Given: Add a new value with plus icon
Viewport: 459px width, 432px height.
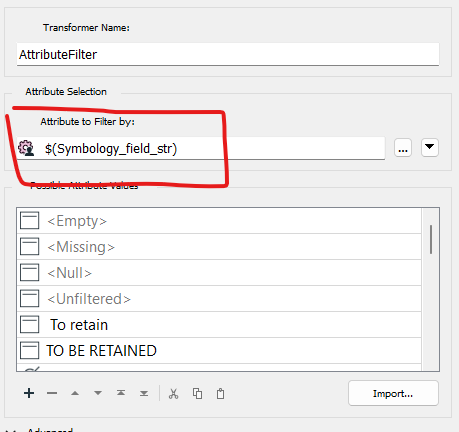Looking at the screenshot, I should 29,393.
